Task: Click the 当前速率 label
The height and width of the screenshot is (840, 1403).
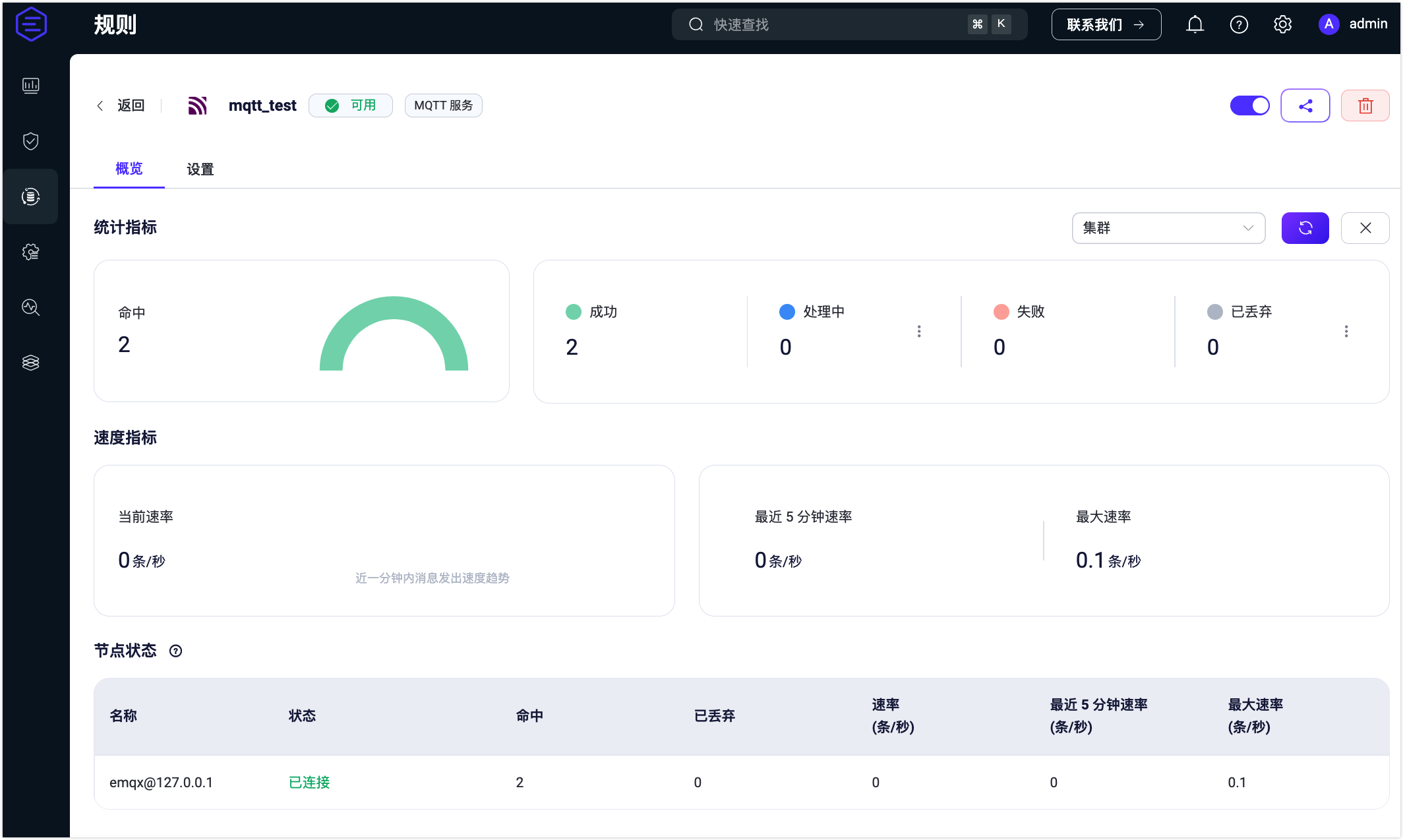Action: (146, 517)
